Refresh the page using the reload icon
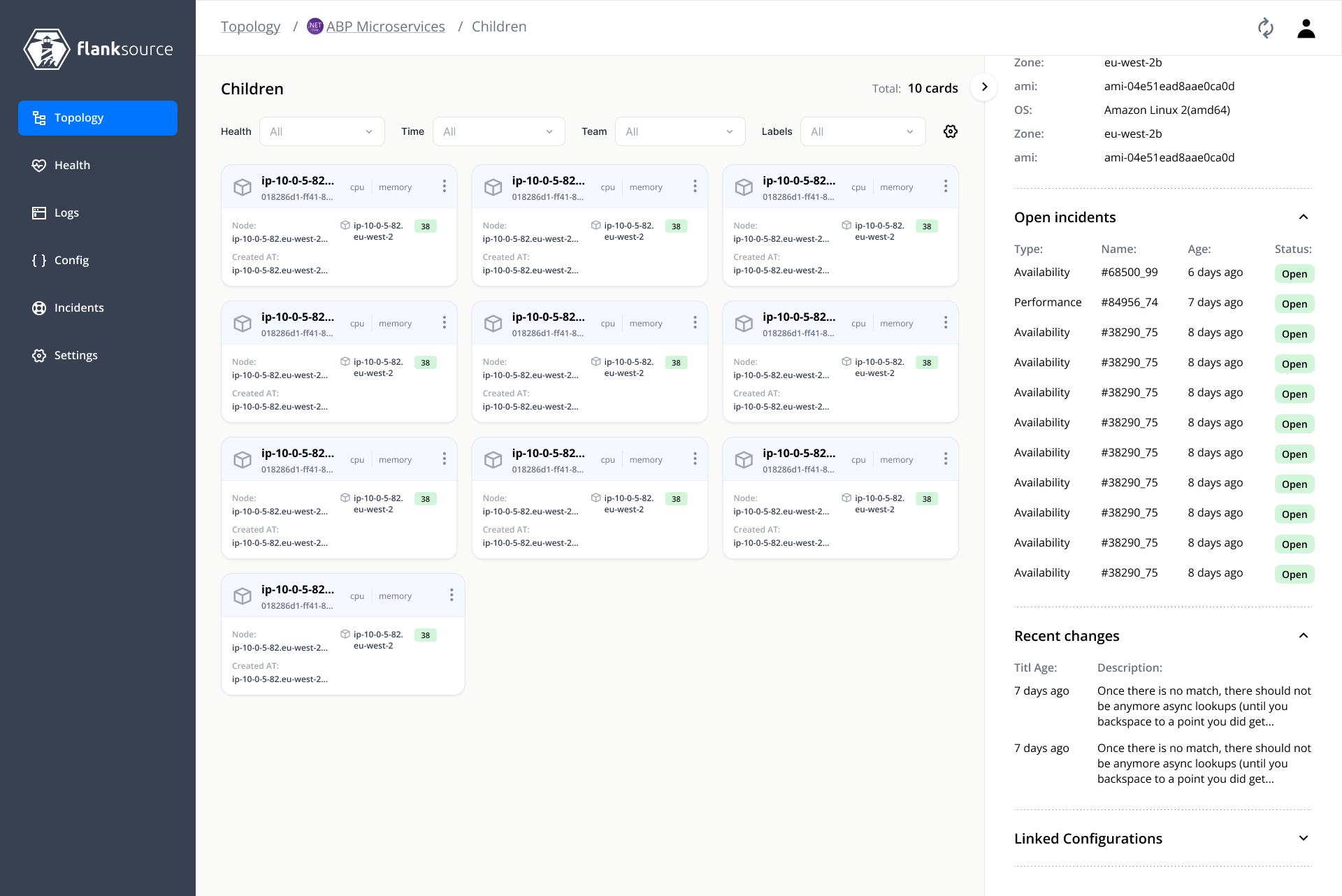 pyautogui.click(x=1267, y=28)
